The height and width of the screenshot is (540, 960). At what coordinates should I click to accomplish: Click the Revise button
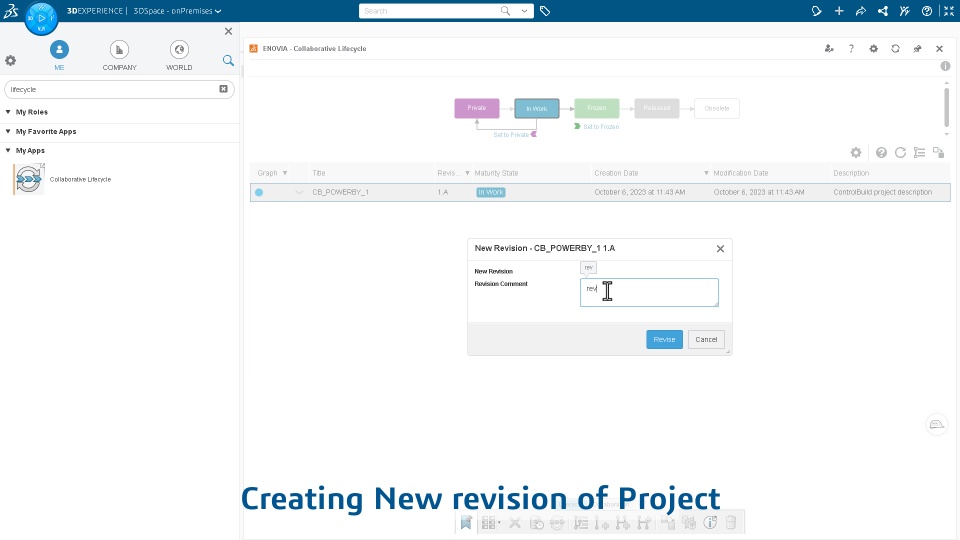pos(664,339)
